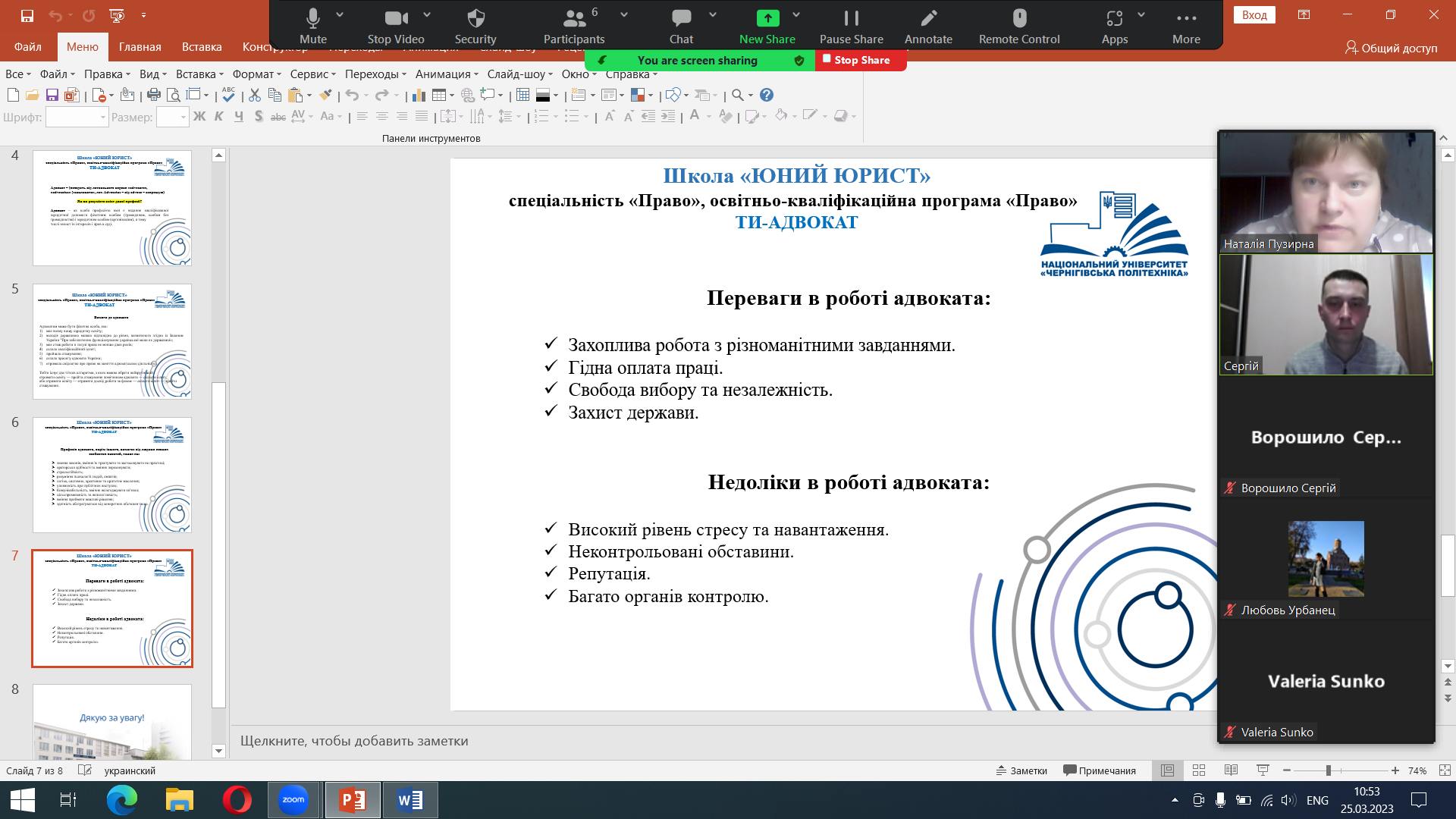The height and width of the screenshot is (819, 1456).
Task: Run the ABC spelling check icon
Action: (x=228, y=94)
